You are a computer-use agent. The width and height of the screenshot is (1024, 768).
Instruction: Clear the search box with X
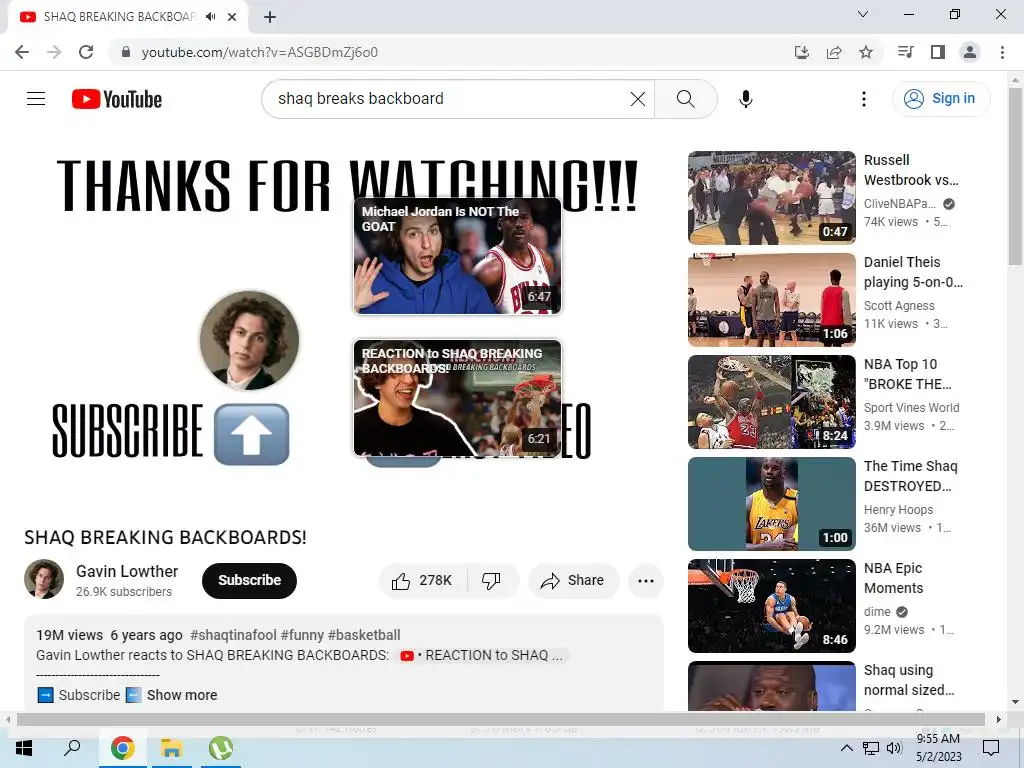(637, 99)
